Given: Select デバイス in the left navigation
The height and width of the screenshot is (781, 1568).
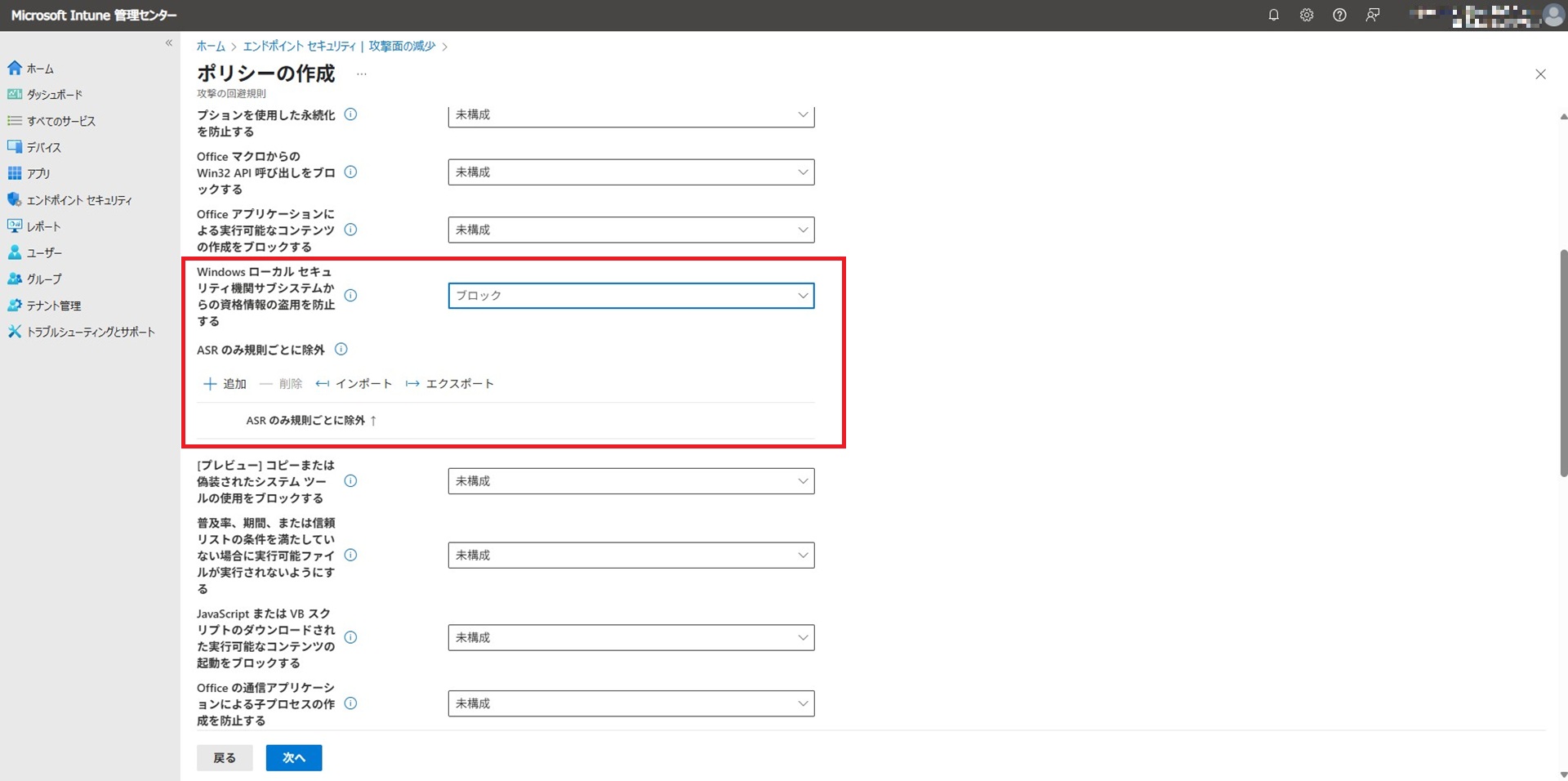Looking at the screenshot, I should (x=43, y=148).
